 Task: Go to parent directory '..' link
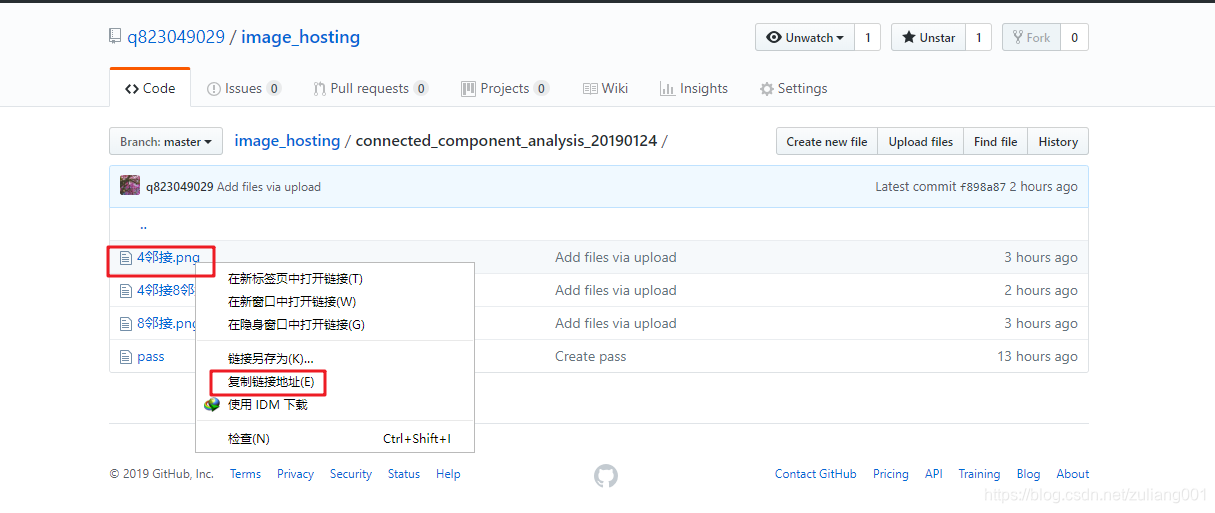click(x=143, y=225)
